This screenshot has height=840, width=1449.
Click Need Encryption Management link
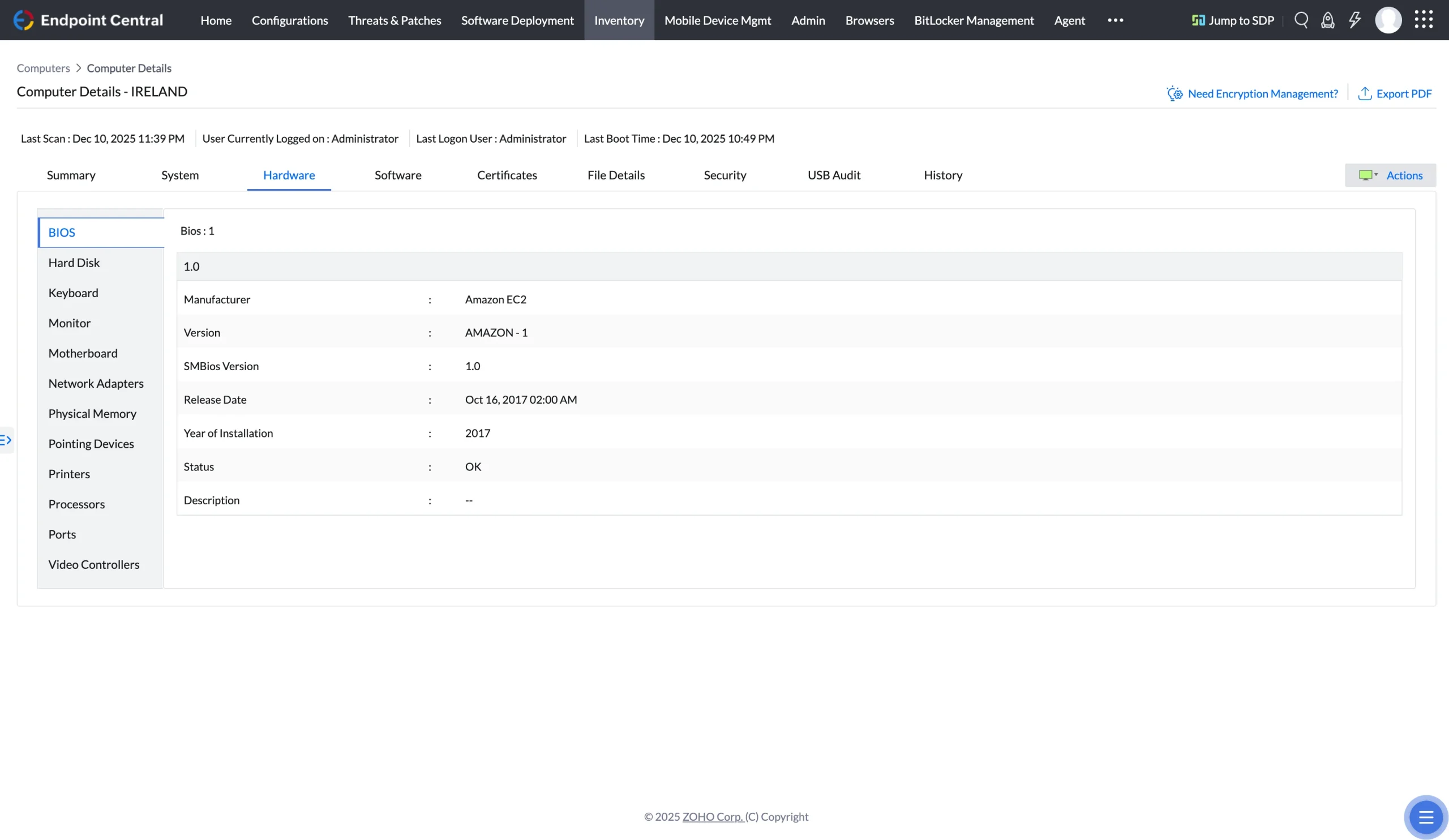coord(1253,93)
